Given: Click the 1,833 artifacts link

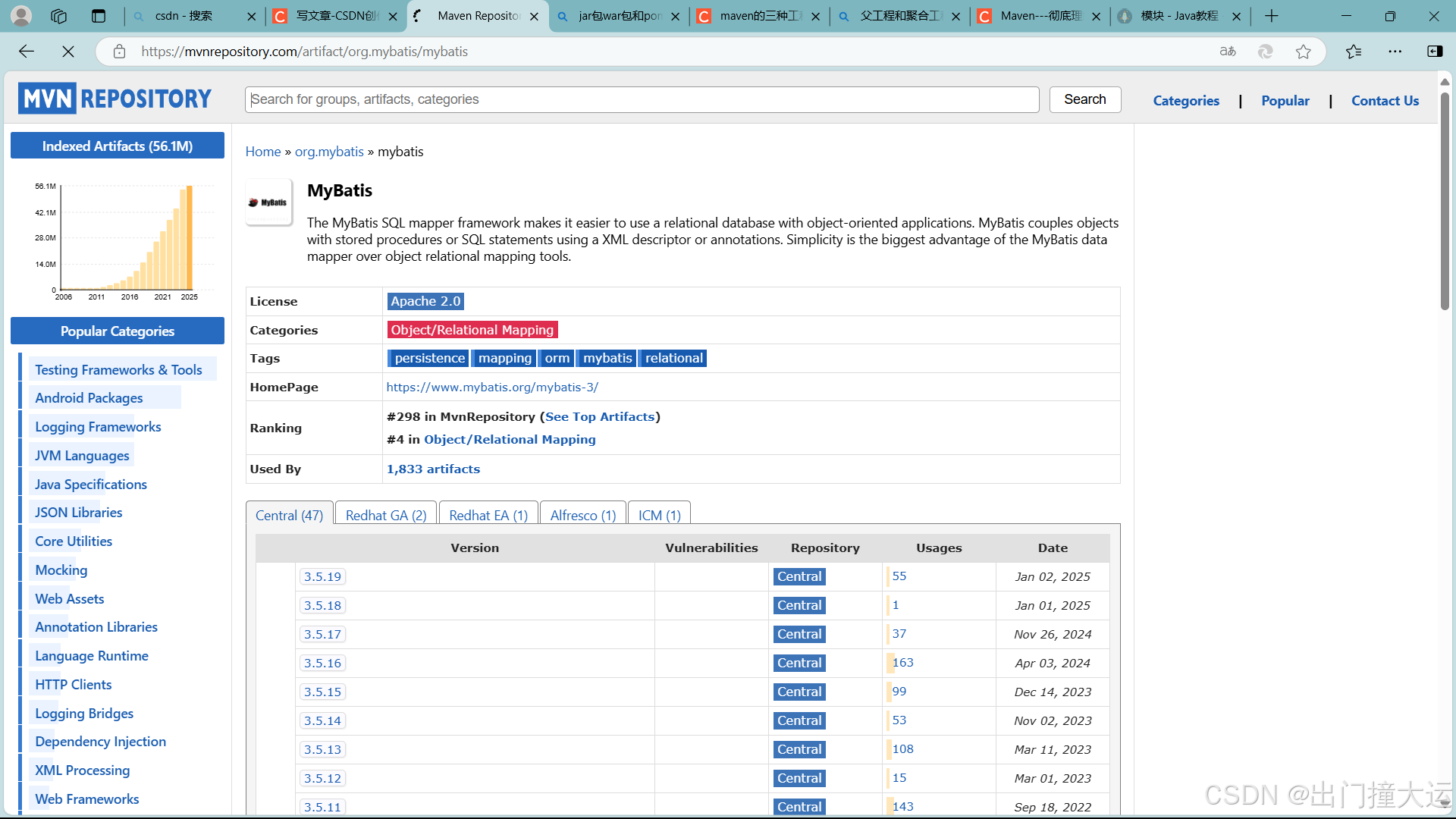Looking at the screenshot, I should [433, 469].
